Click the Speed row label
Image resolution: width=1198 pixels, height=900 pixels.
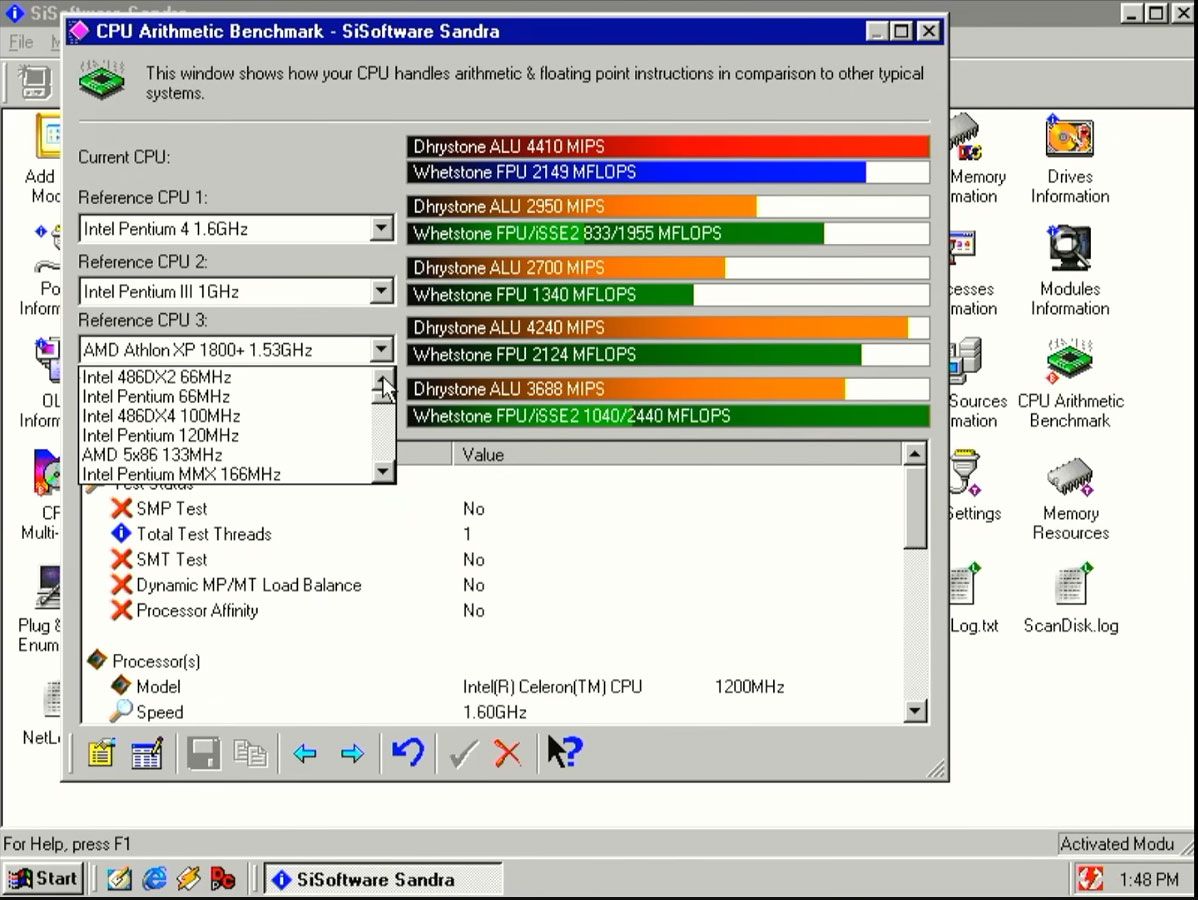tap(160, 712)
